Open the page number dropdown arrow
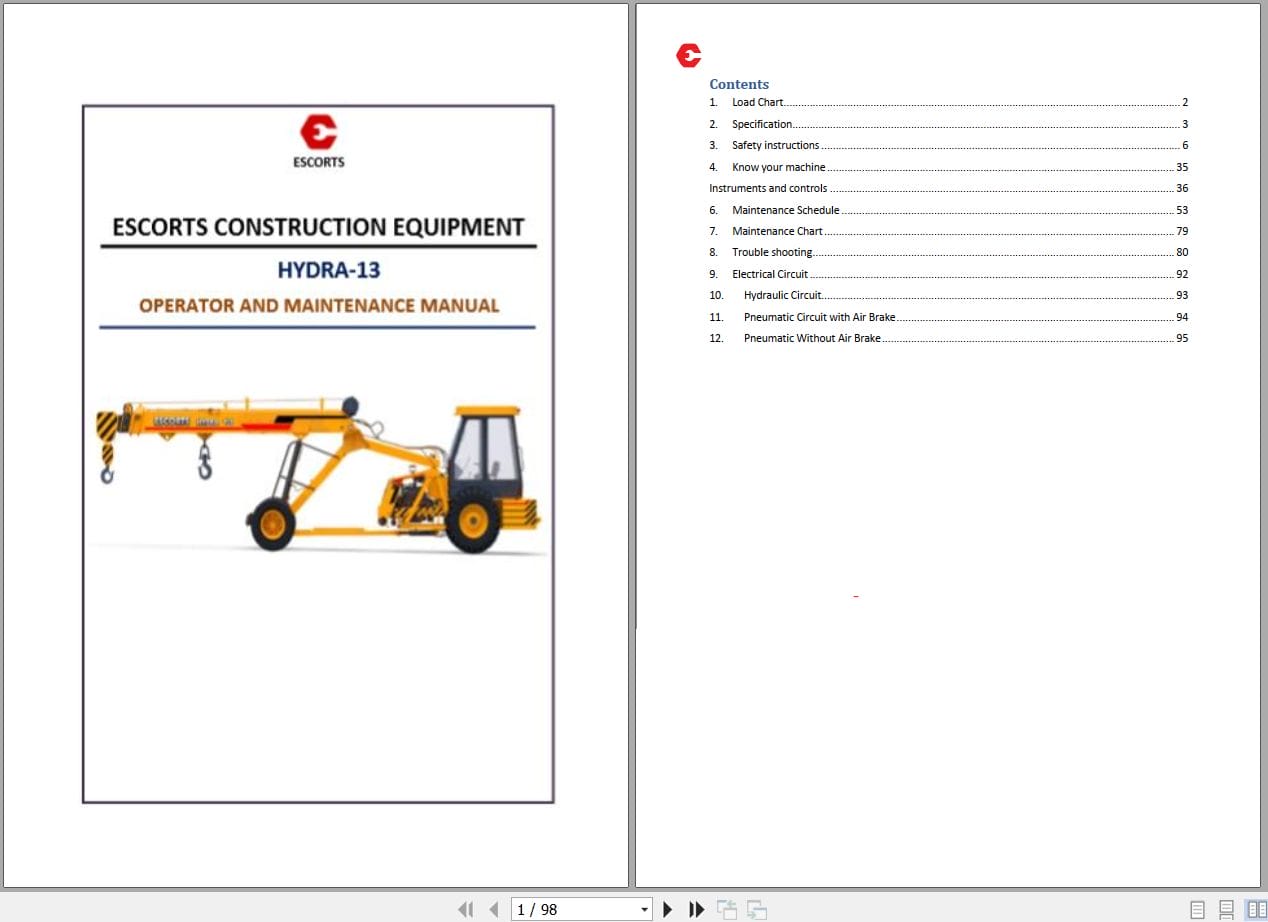The height and width of the screenshot is (922, 1268). (x=644, y=909)
